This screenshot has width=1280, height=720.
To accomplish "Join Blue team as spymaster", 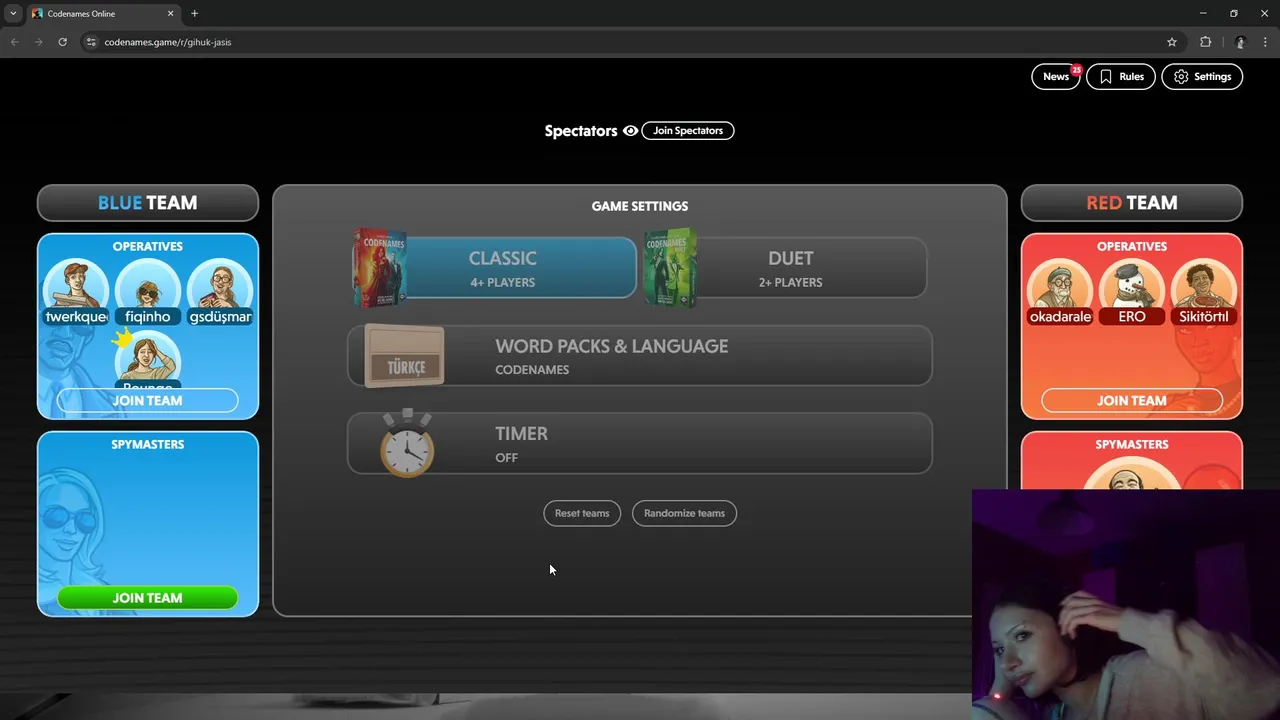I will pyautogui.click(x=148, y=598).
